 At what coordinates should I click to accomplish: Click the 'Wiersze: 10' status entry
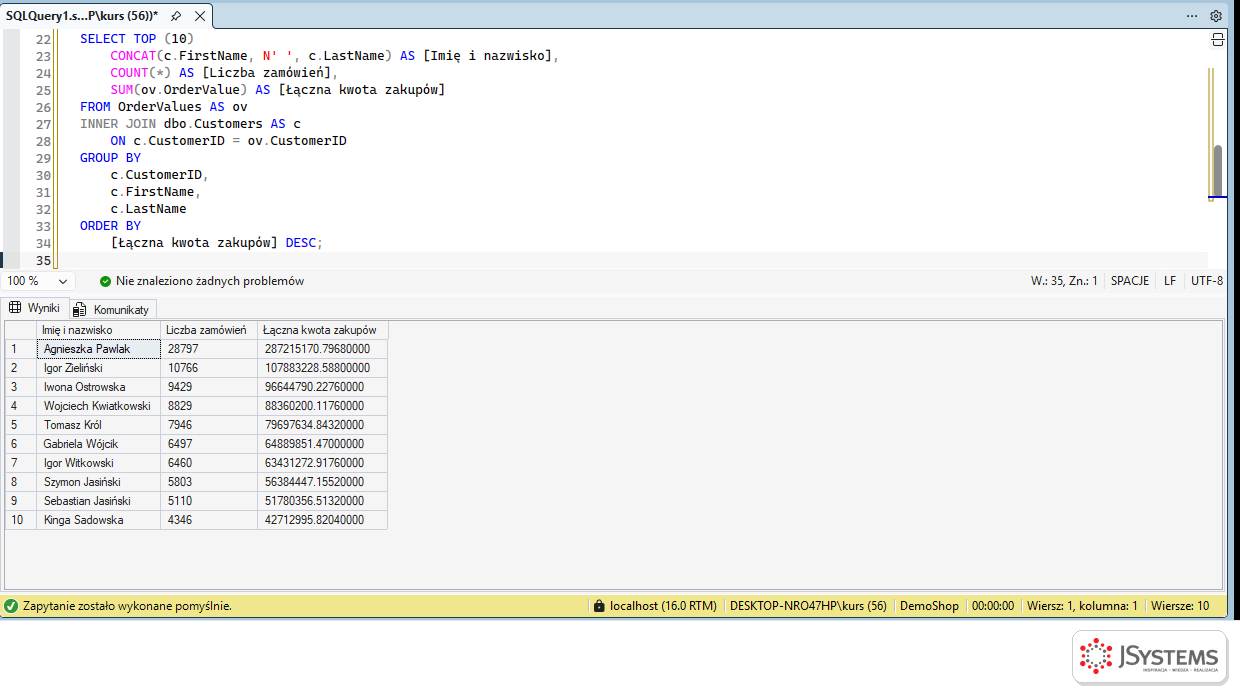pyautogui.click(x=1180, y=606)
